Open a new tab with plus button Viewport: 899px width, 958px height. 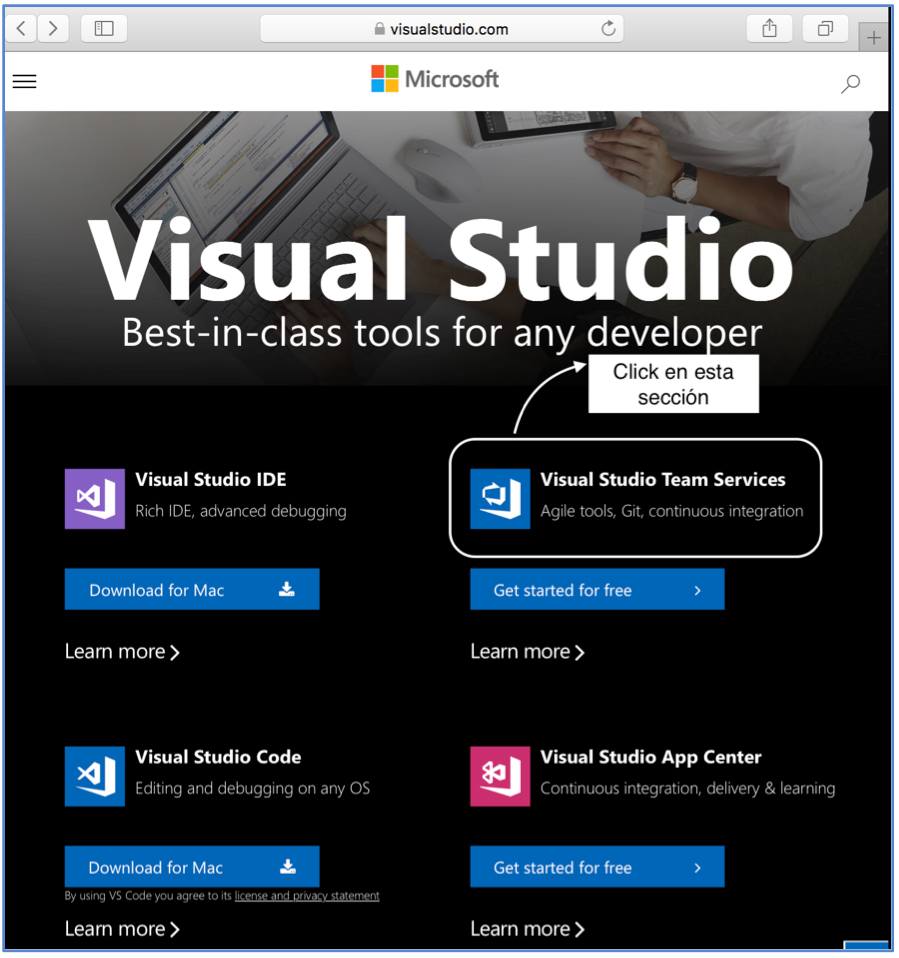point(873,37)
